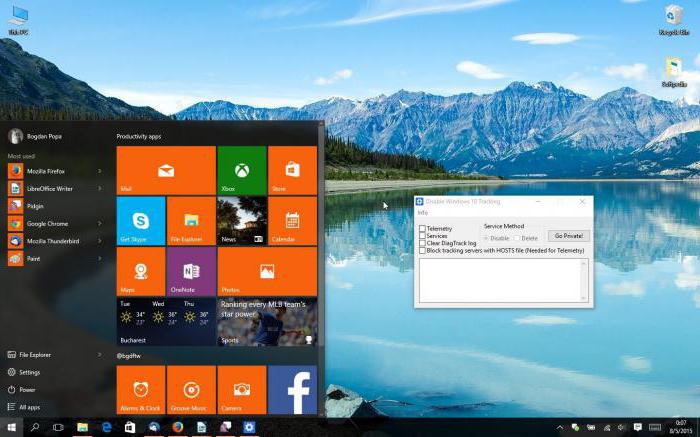
Task: Open the Groove Music tile
Action: (x=191, y=390)
